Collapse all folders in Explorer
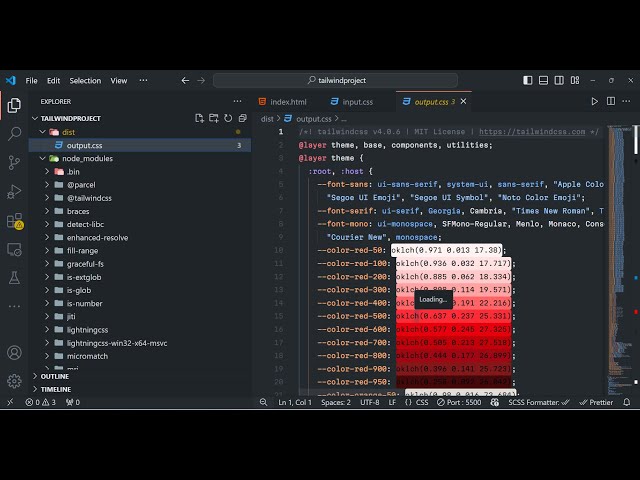The image size is (640, 480). click(x=242, y=118)
